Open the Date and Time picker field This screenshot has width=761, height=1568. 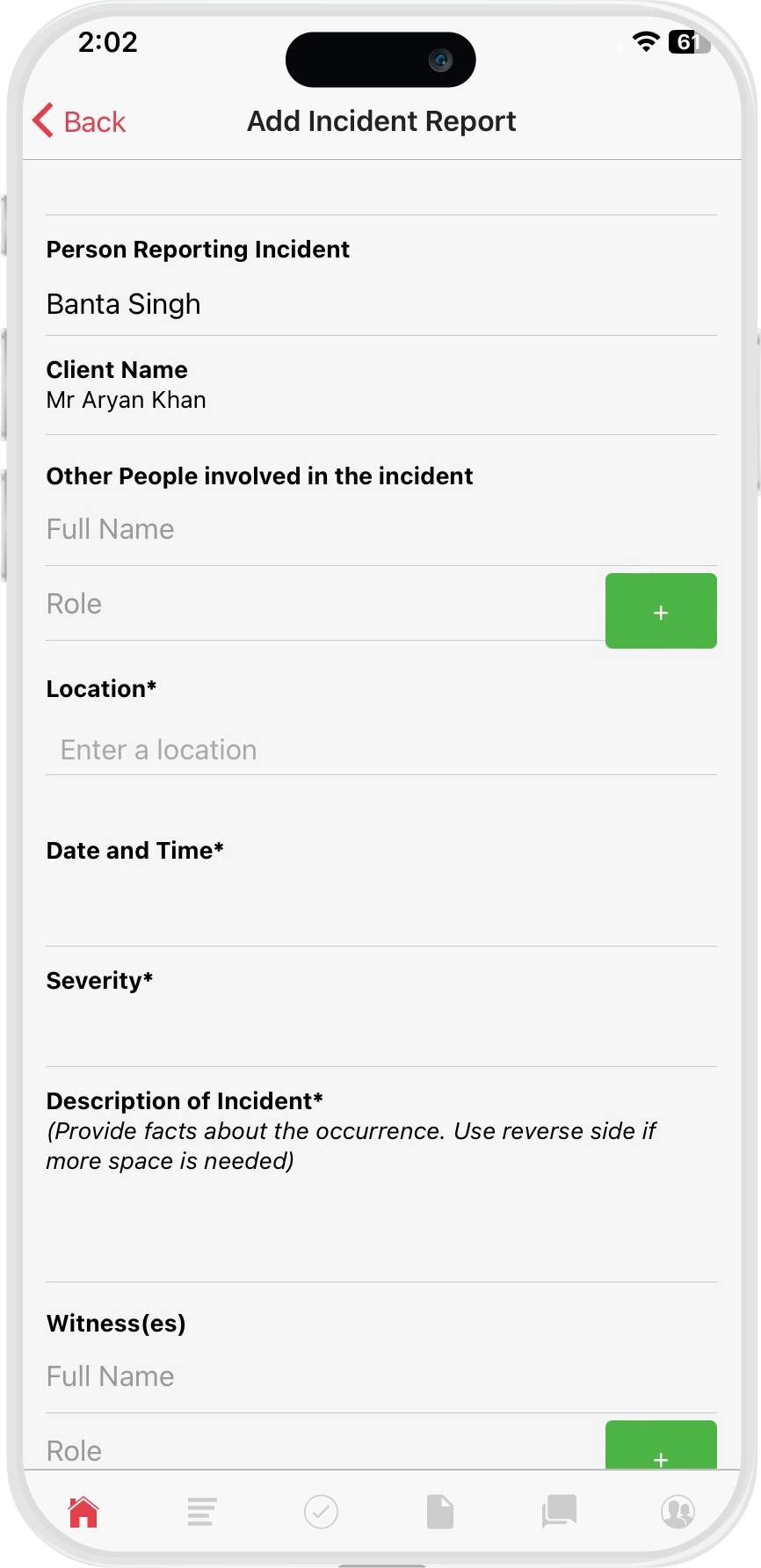click(x=381, y=905)
